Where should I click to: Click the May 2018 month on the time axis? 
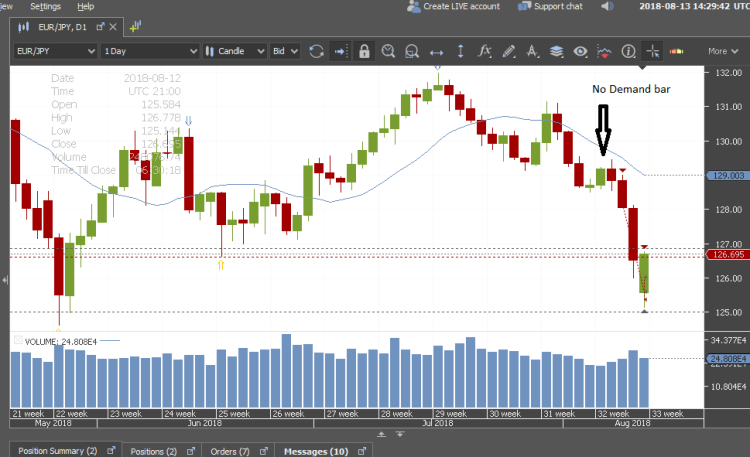pos(53,423)
